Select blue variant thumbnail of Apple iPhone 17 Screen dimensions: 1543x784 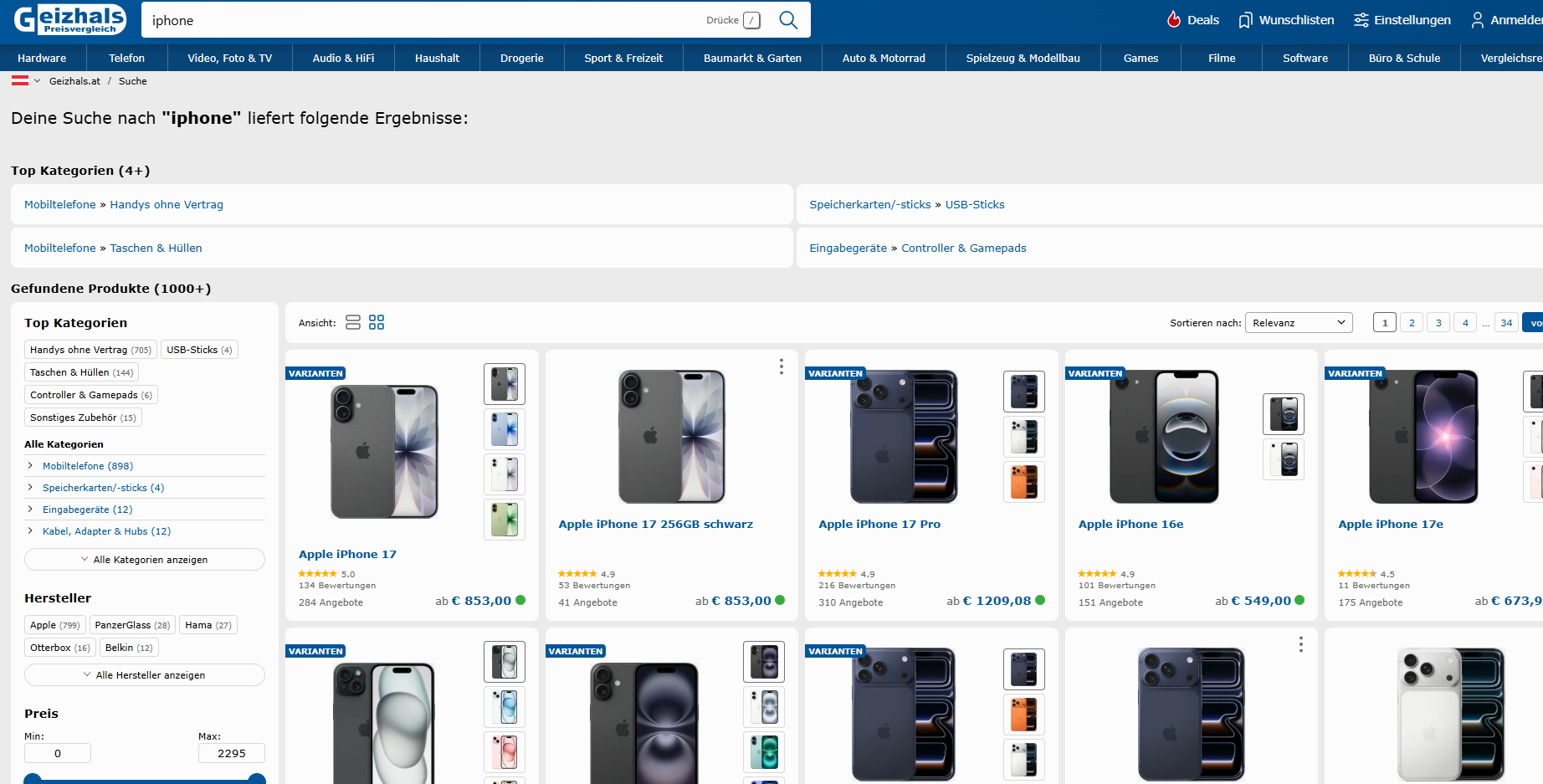click(x=505, y=429)
